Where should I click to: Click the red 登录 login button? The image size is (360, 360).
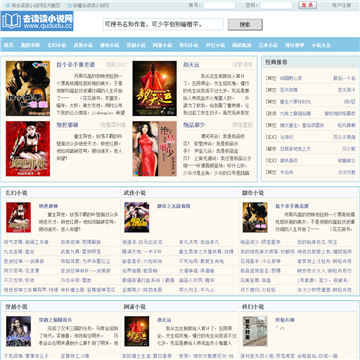[307, 5]
